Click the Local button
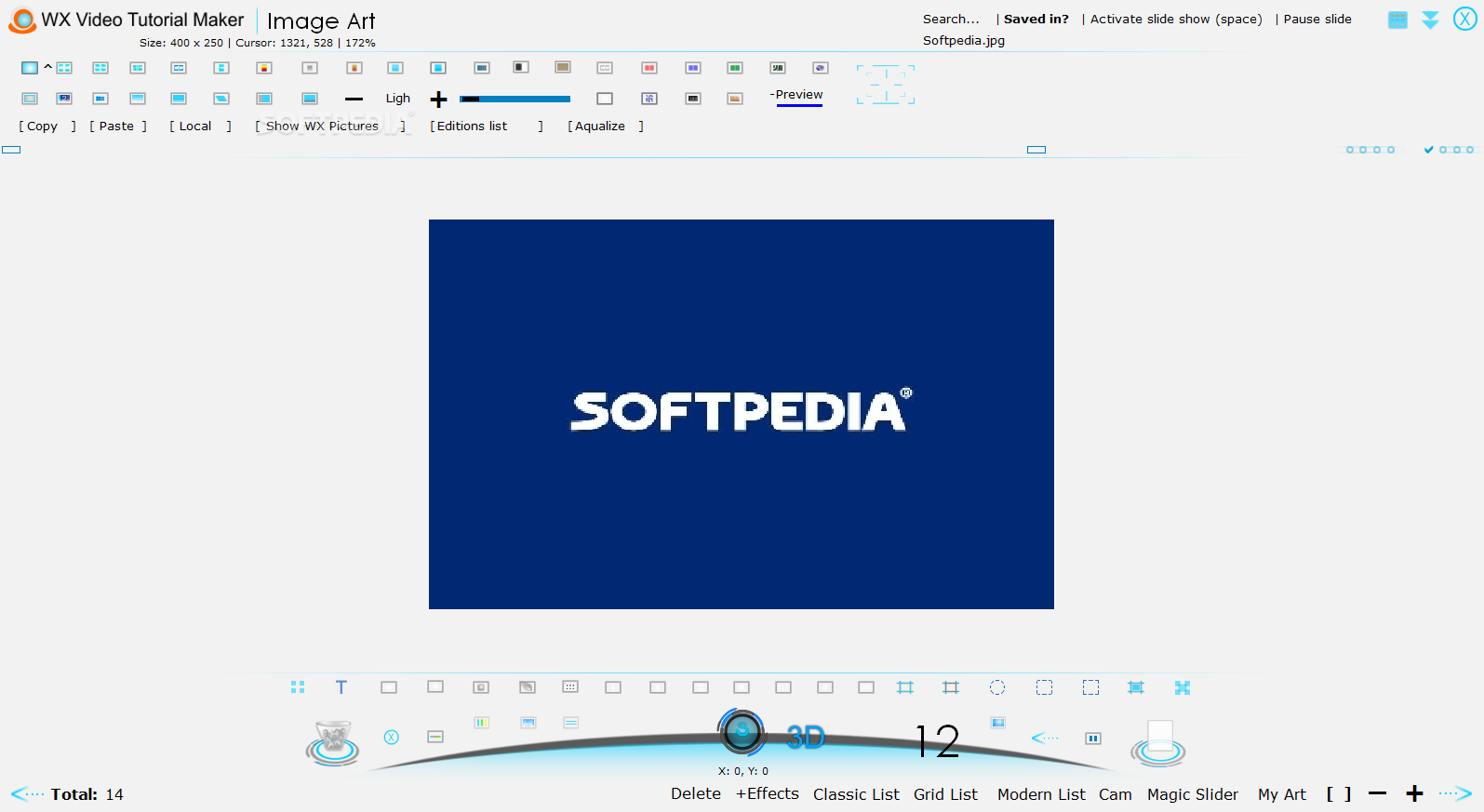 tap(200, 126)
